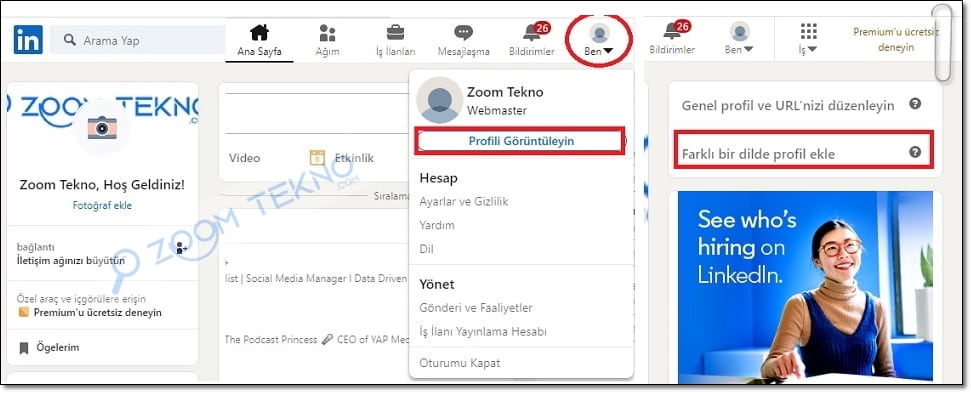Click Premium'u ücretsiz deneyin in sidebar
Viewport: 971px width, 393px height.
98,313
